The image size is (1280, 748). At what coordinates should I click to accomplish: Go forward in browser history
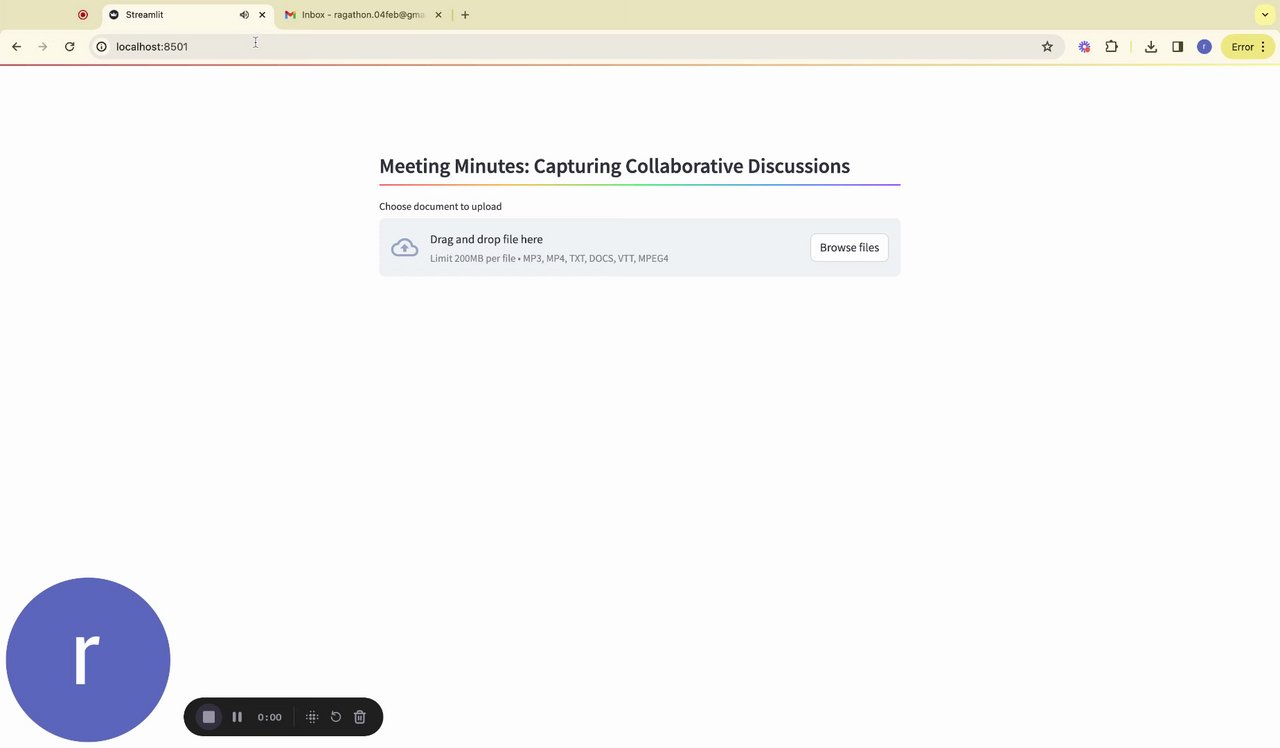[x=43, y=47]
